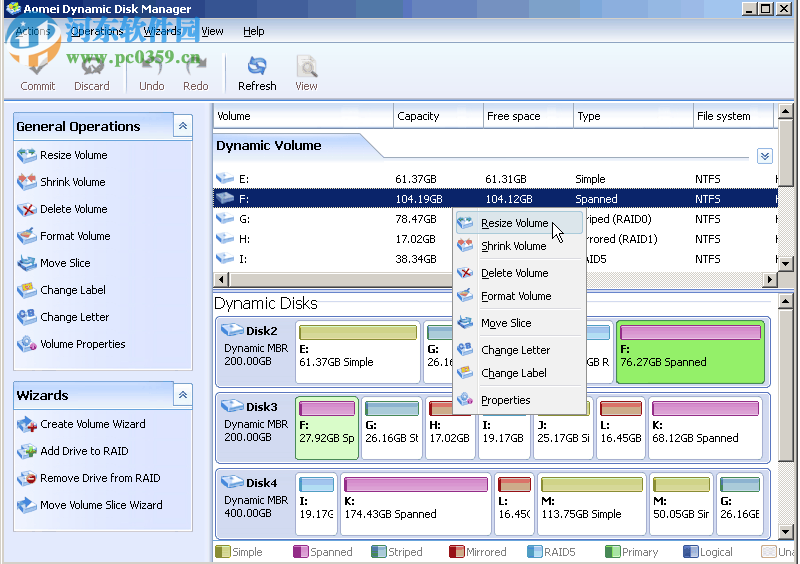
Task: Collapse the Wizards panel
Action: (x=183, y=395)
